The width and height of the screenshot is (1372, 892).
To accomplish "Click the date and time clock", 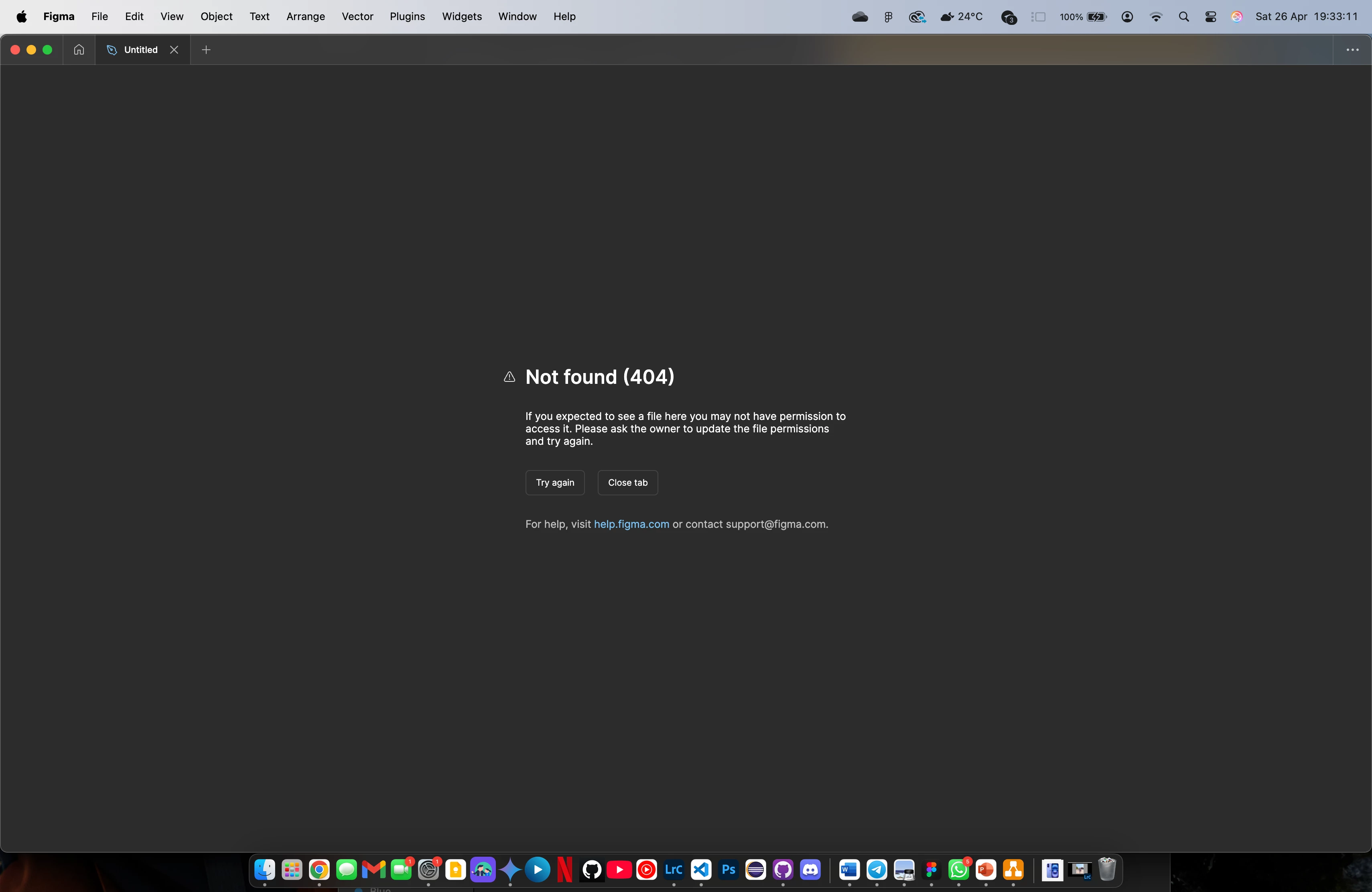I will point(1306,17).
